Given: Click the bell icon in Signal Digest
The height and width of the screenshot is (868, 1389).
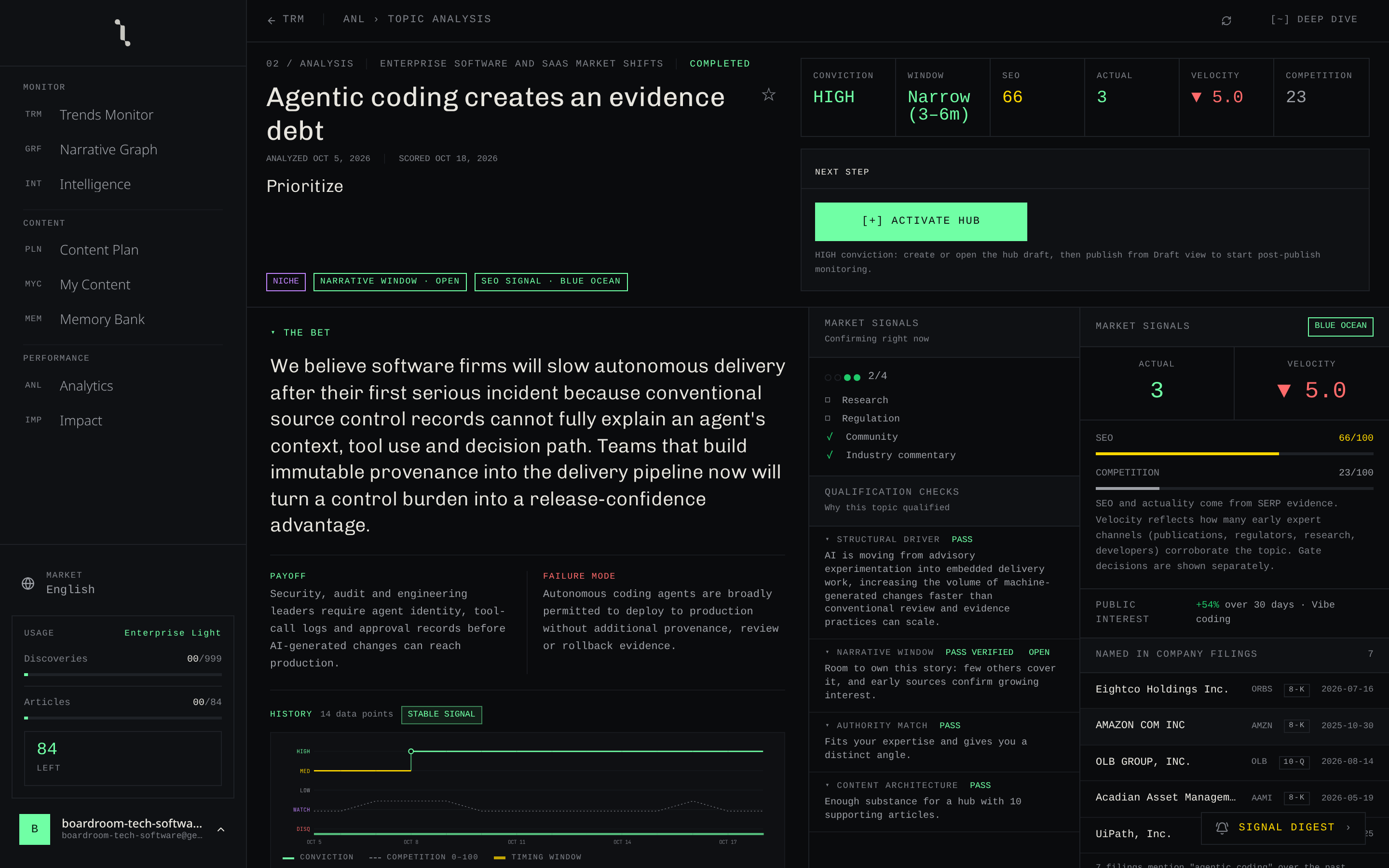Looking at the screenshot, I should 1221,827.
